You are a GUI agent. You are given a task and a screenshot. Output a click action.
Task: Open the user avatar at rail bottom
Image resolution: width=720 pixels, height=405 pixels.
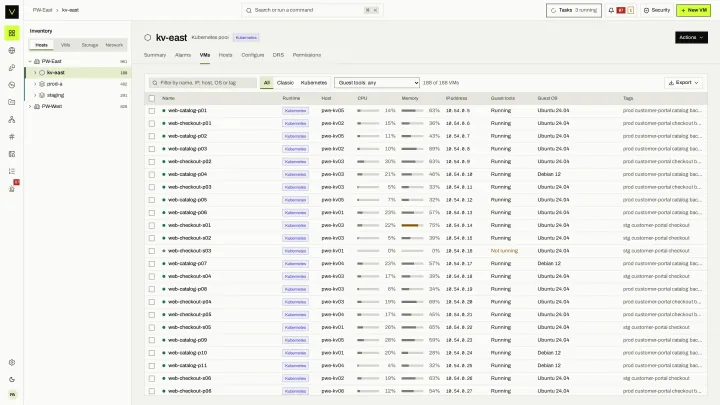click(12, 394)
